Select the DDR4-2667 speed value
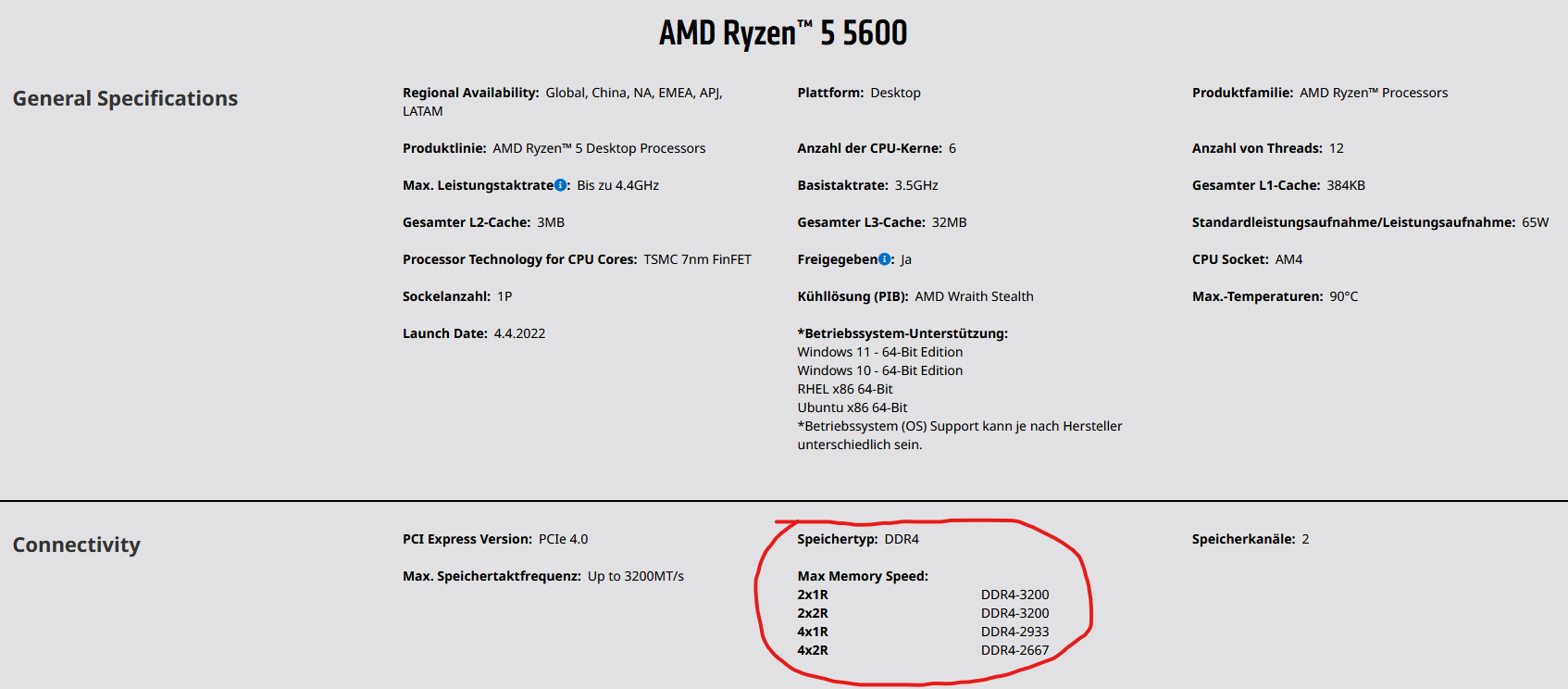This screenshot has height=689, width=1568. coord(1014,650)
